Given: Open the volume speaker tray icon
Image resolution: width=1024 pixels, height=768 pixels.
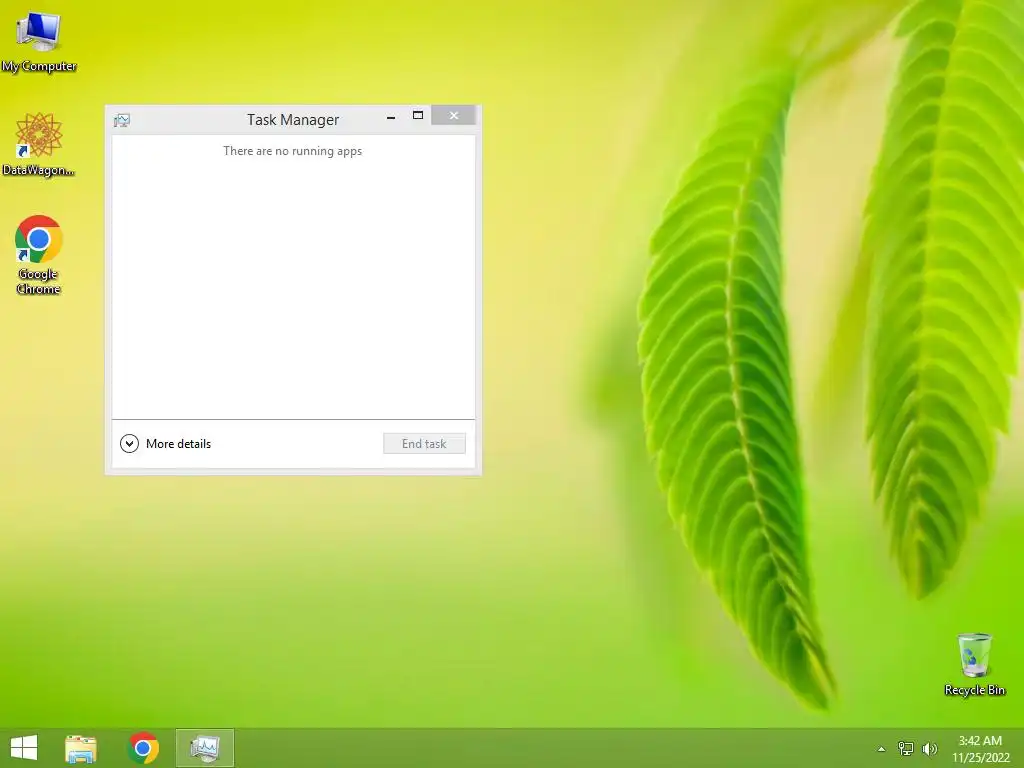Looking at the screenshot, I should (929, 748).
